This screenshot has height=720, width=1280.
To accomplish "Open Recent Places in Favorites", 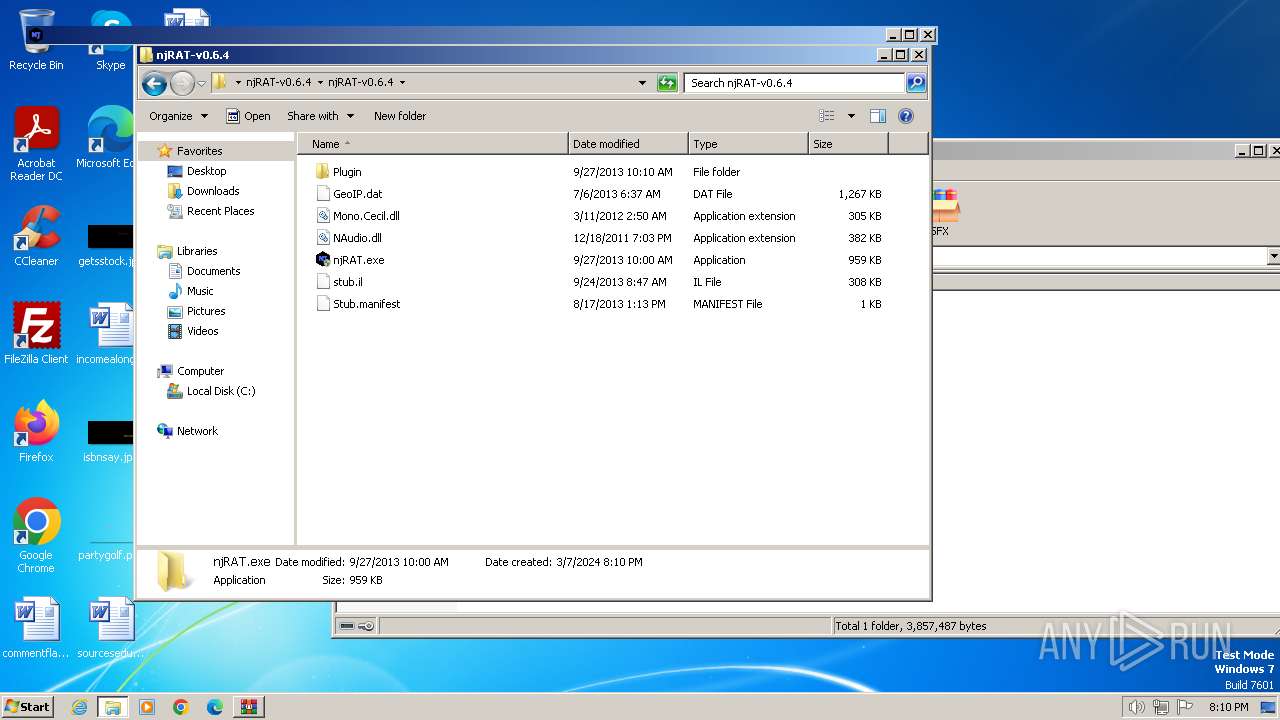I will point(220,211).
